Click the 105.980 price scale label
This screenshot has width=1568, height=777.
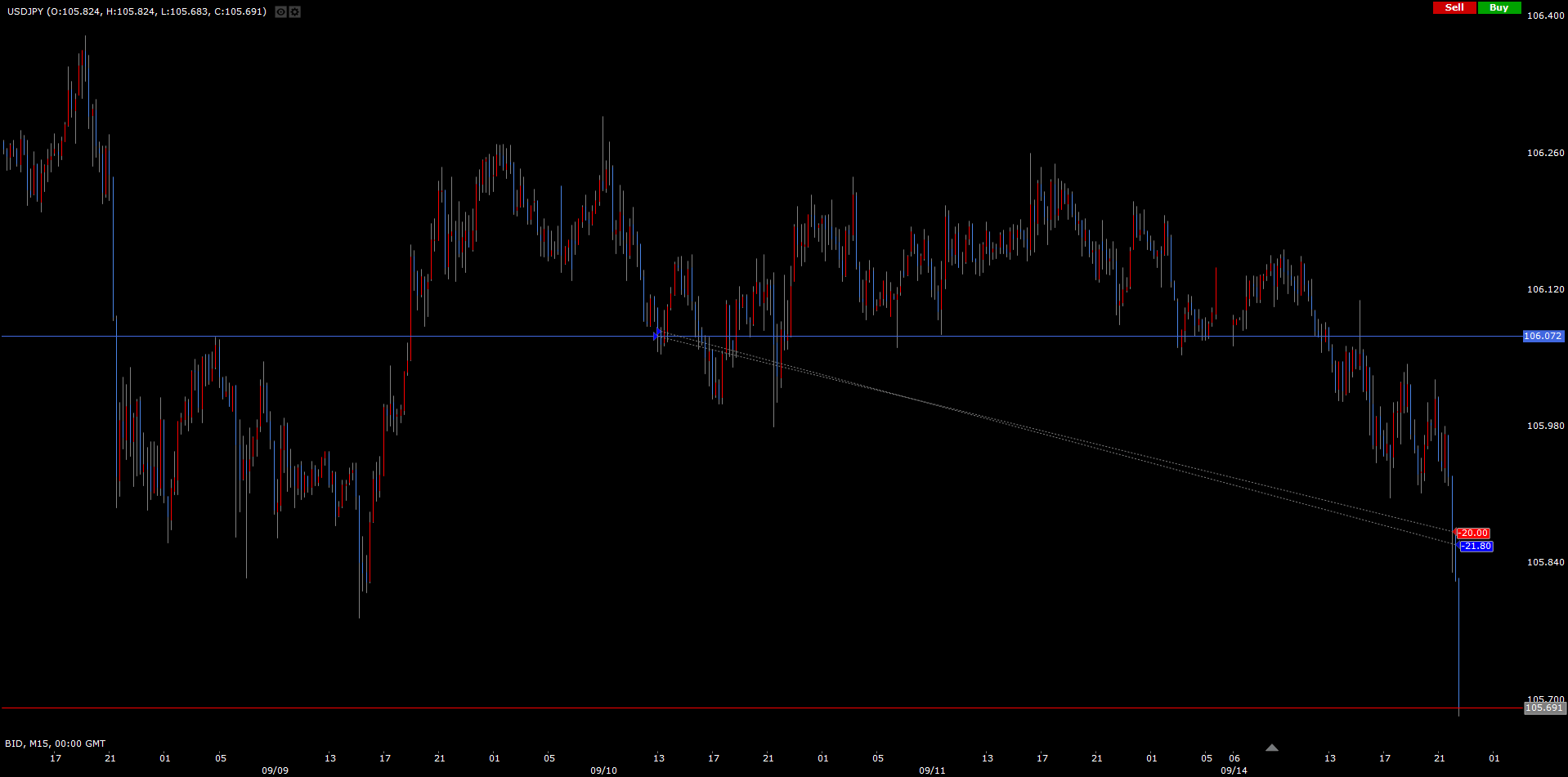point(1545,426)
